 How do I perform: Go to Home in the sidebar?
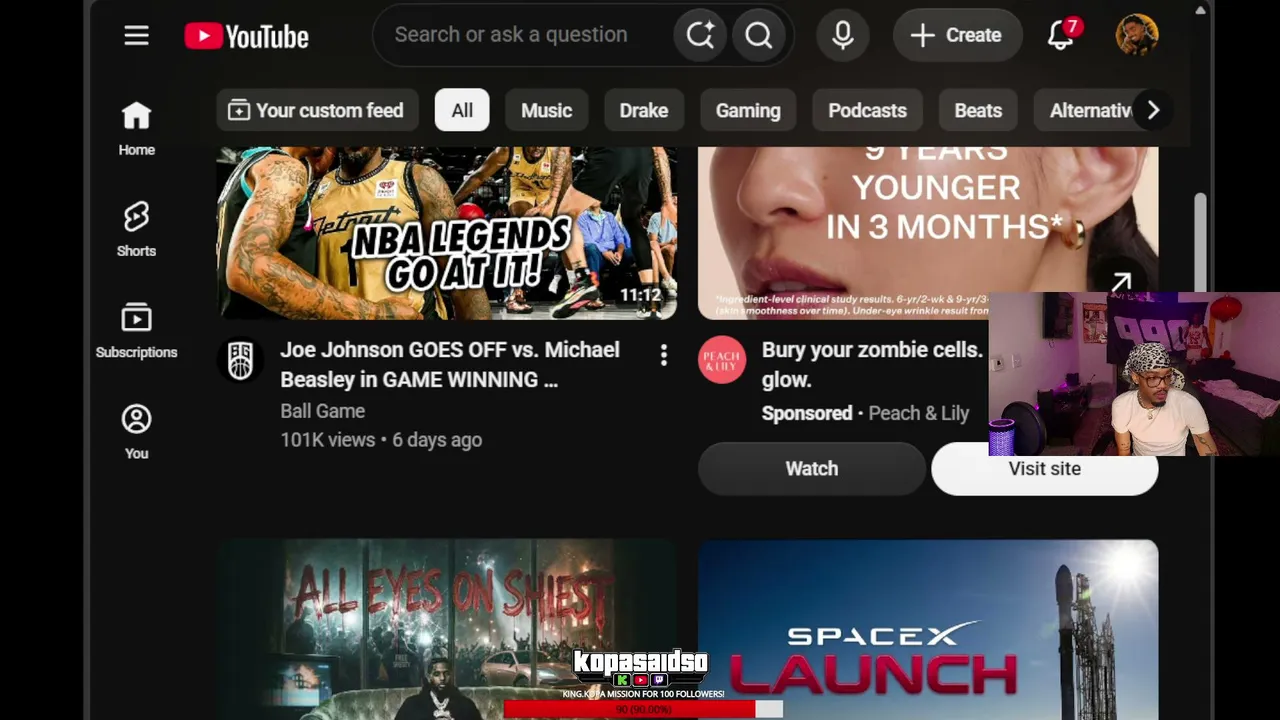(136, 129)
